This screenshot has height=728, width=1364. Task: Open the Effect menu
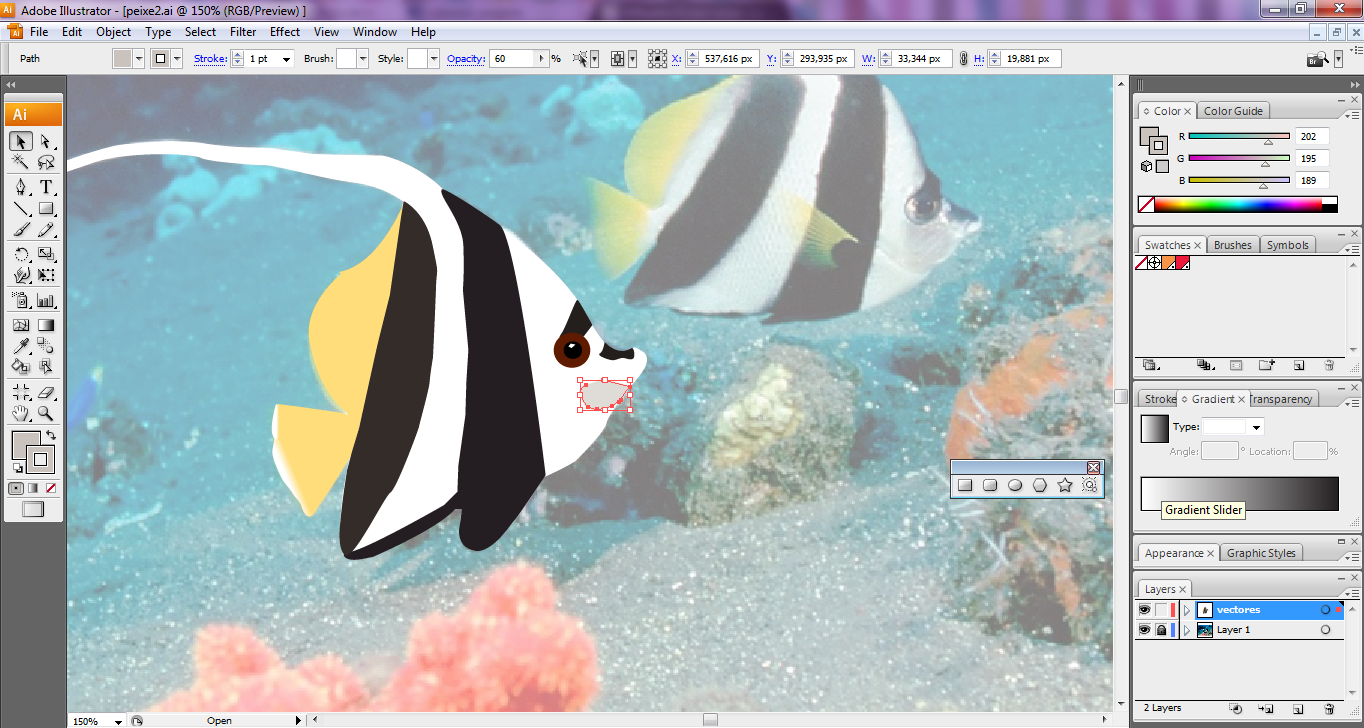(285, 32)
